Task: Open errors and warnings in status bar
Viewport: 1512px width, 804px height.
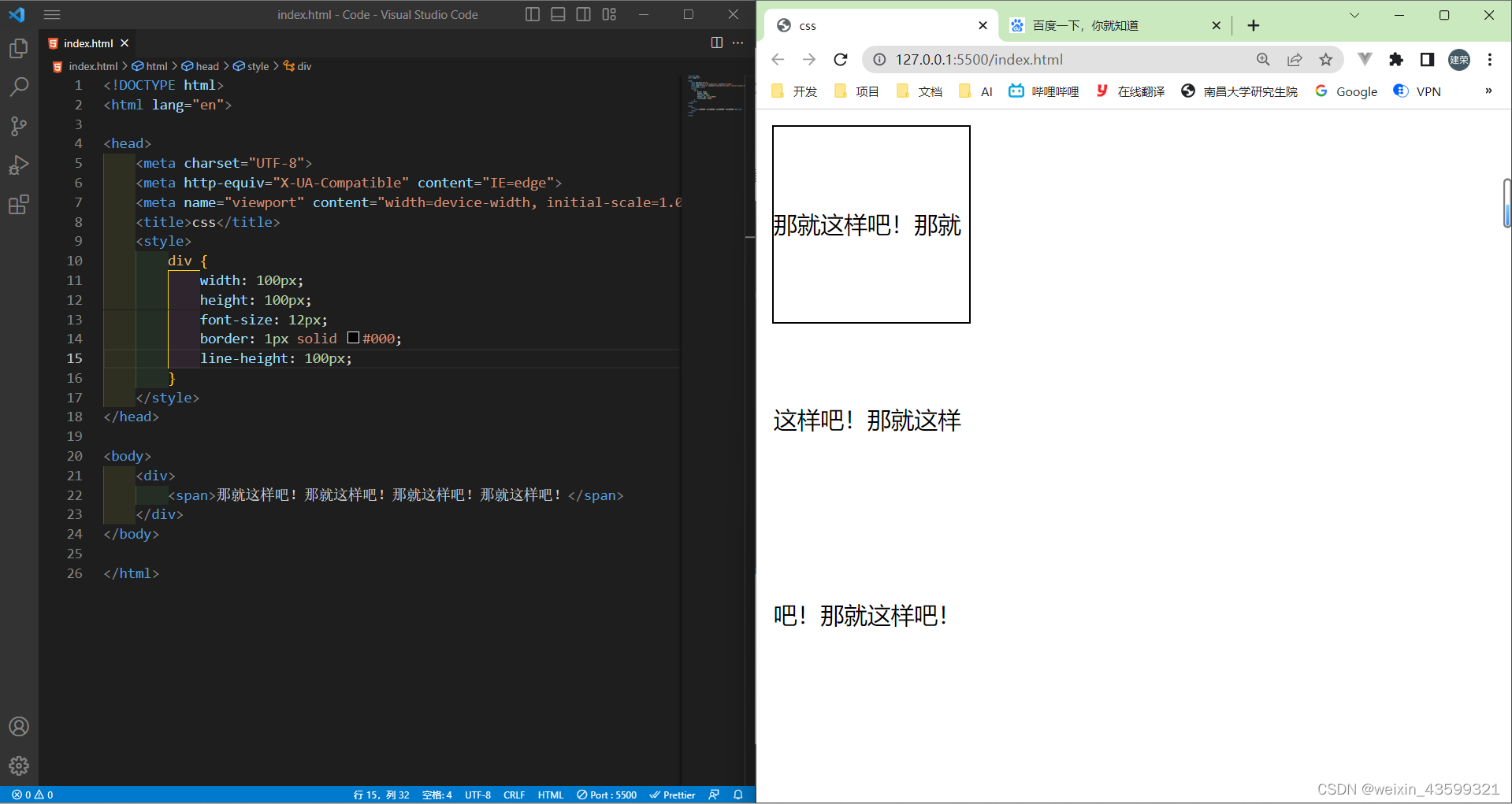Action: pyautogui.click(x=32, y=795)
